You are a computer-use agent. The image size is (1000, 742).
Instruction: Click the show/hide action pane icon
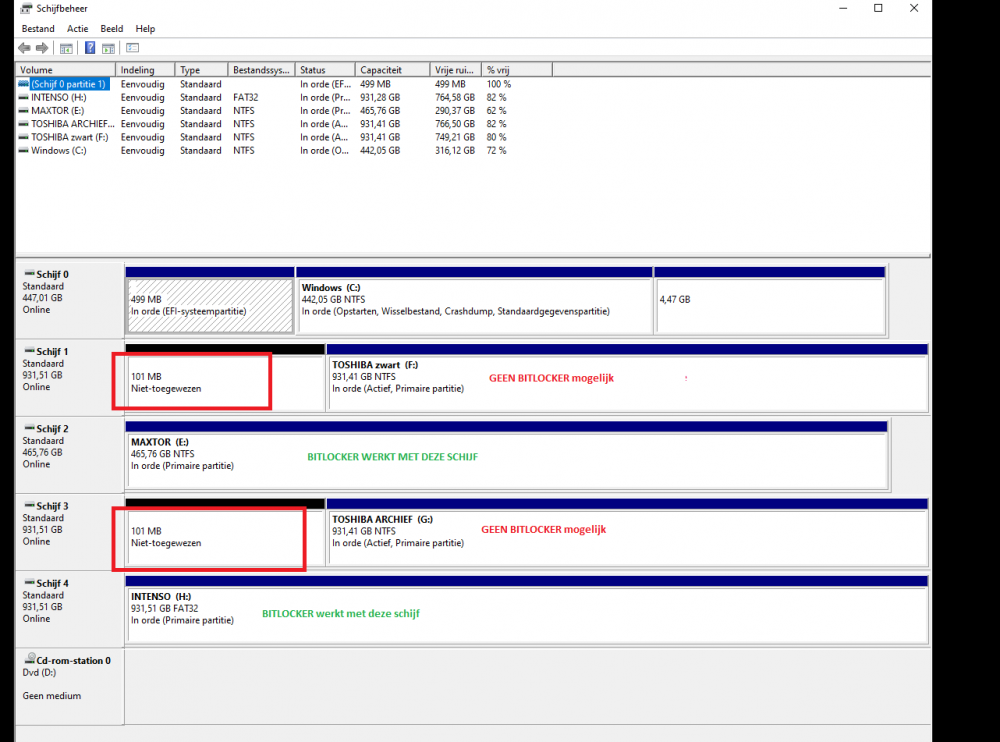point(108,48)
